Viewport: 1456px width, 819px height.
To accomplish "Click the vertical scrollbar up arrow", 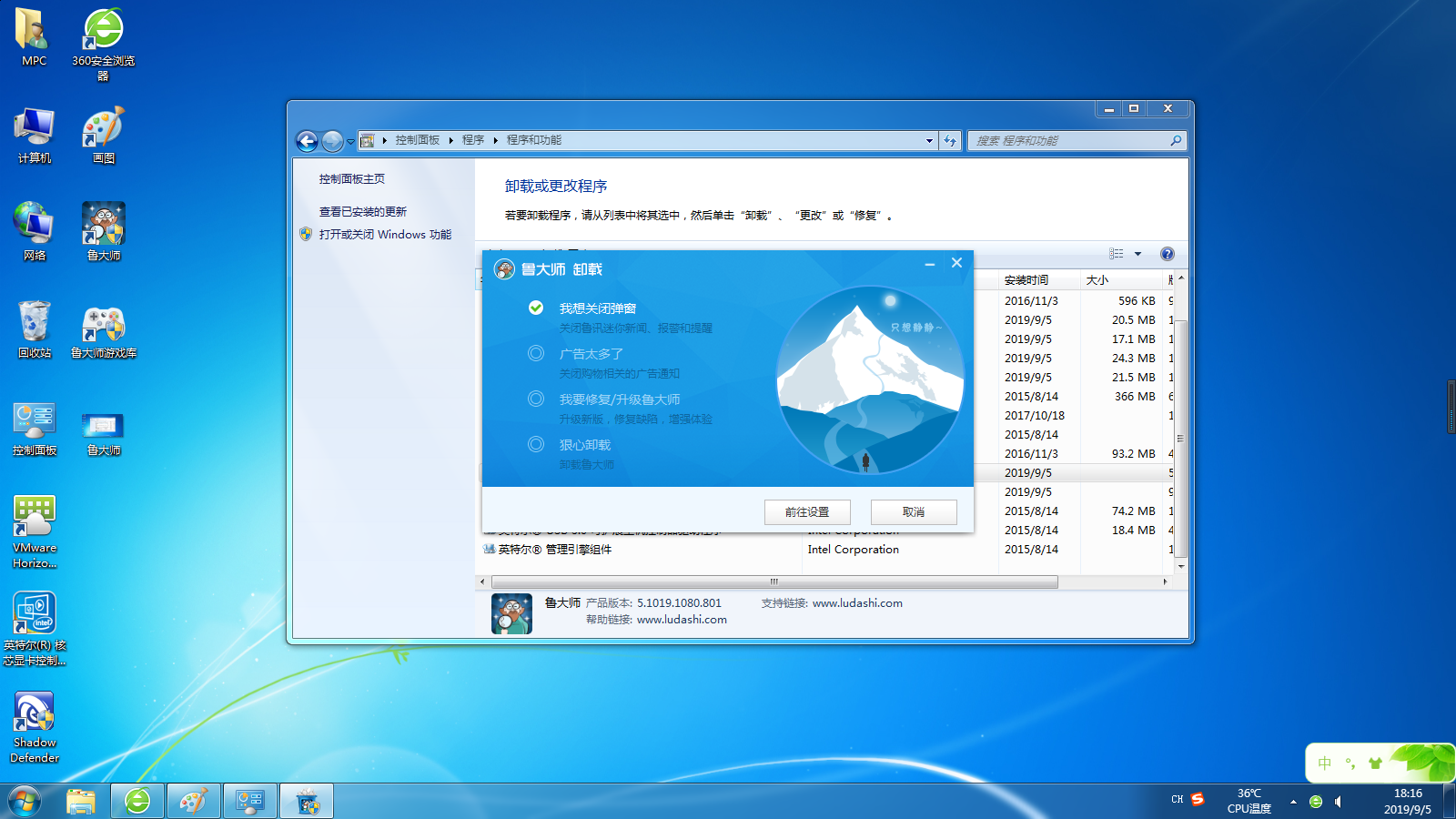I will coord(1181,278).
